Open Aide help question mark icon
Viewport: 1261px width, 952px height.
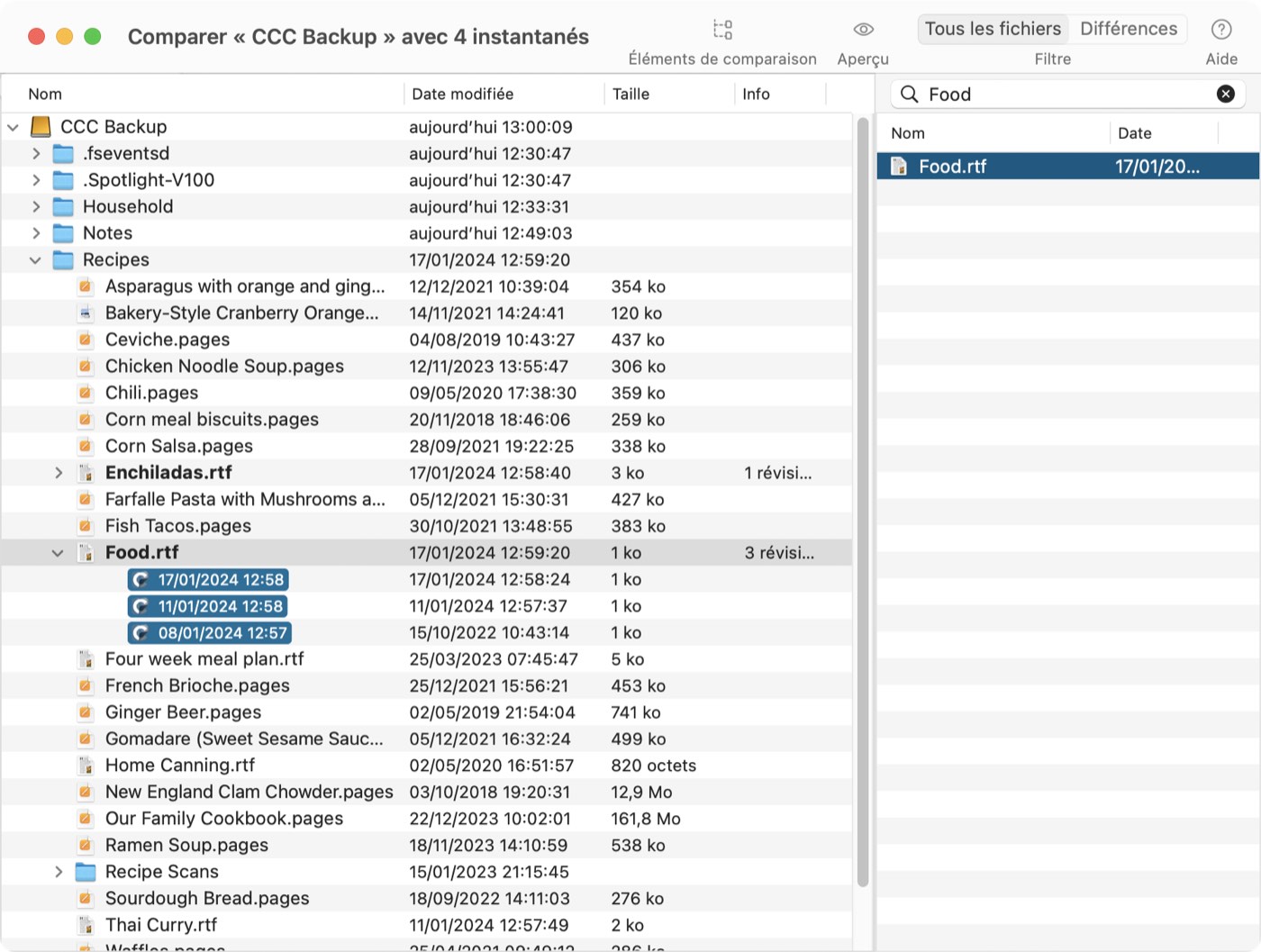[1221, 30]
